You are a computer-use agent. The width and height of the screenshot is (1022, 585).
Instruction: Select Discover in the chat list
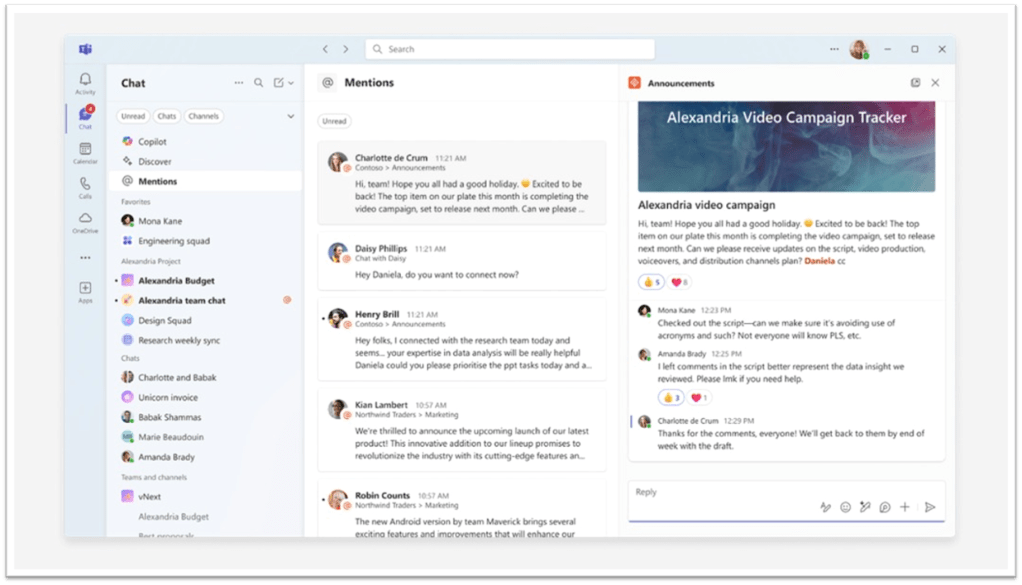click(x=154, y=161)
